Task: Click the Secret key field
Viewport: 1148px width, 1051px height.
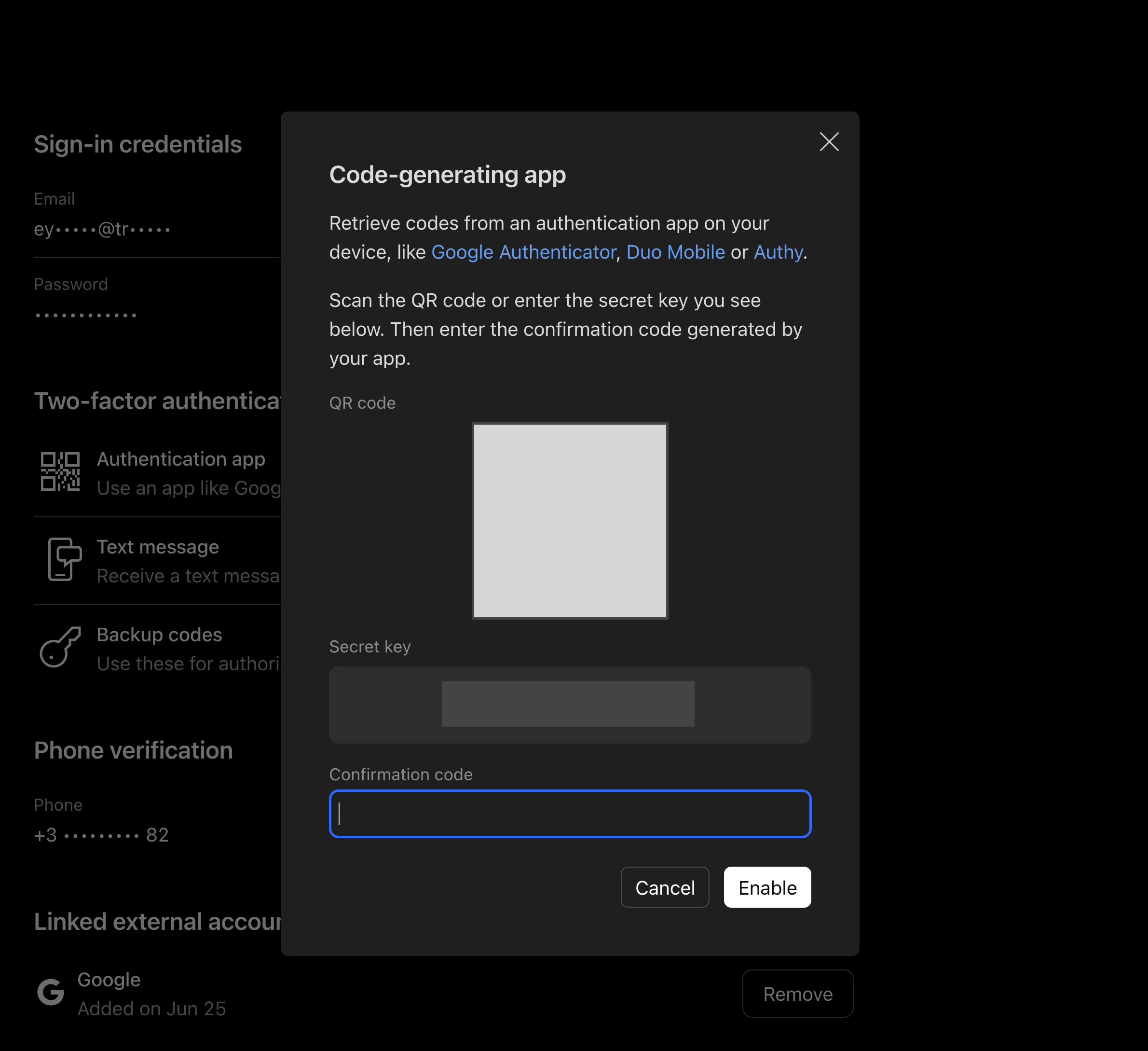Action: (570, 705)
